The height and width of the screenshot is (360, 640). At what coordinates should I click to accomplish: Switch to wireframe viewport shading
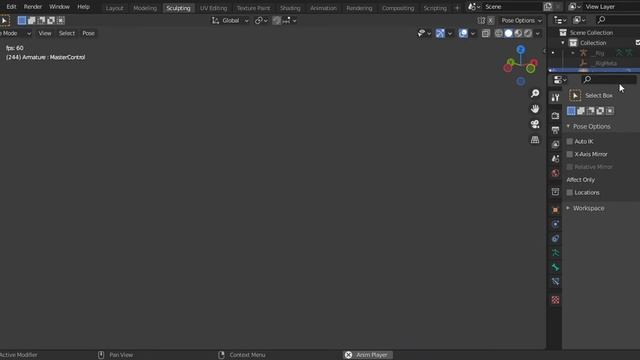(x=498, y=33)
